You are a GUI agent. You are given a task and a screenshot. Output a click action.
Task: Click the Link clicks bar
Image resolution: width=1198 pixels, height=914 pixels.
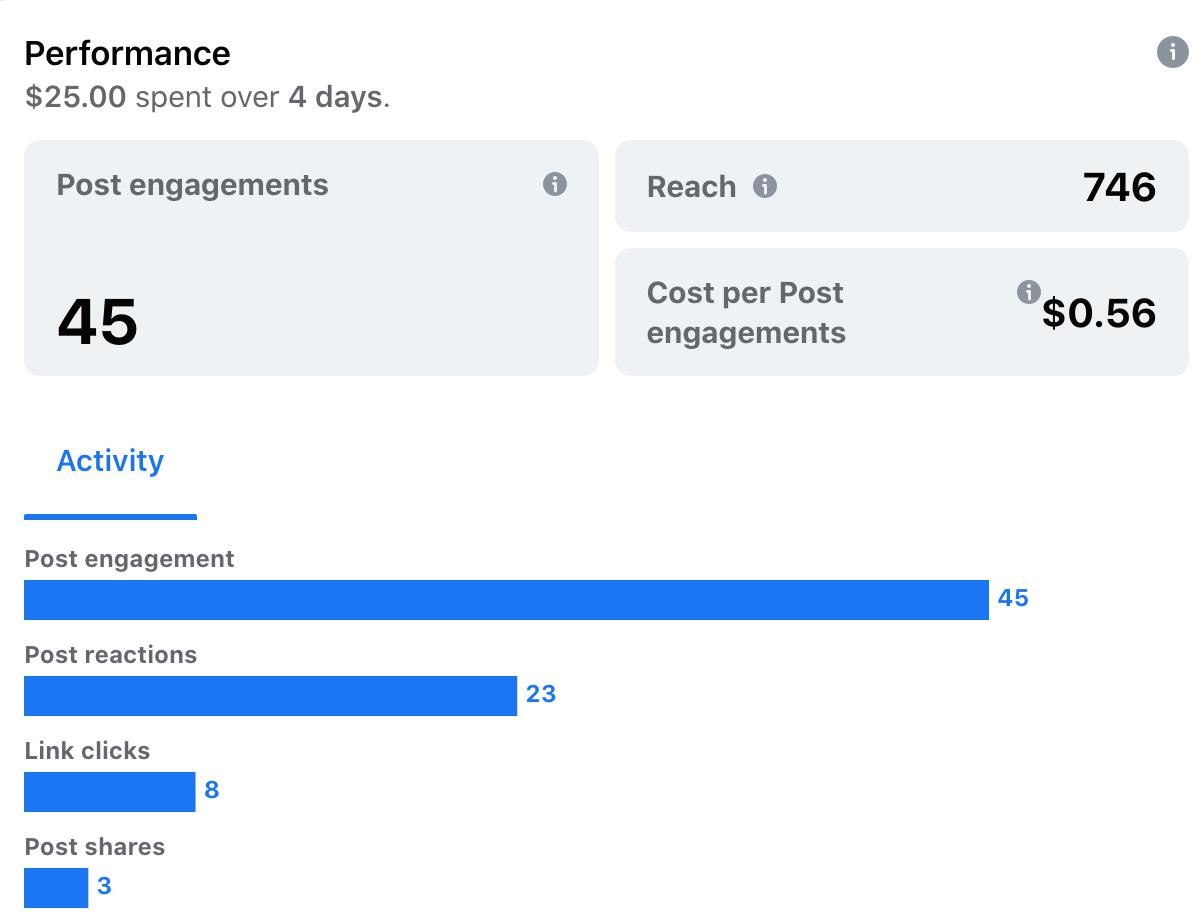click(x=109, y=792)
